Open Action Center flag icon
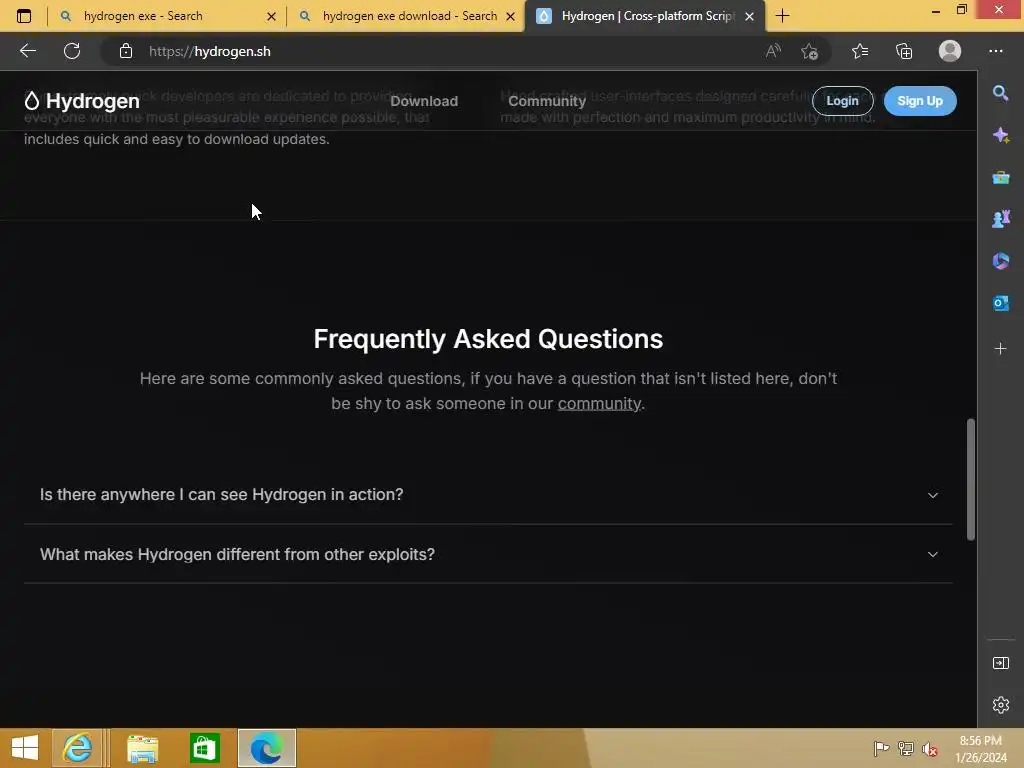This screenshot has height=768, width=1024. (x=881, y=748)
